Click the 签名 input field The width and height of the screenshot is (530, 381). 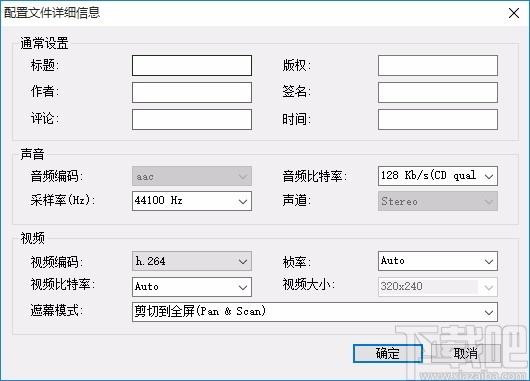[438, 92]
